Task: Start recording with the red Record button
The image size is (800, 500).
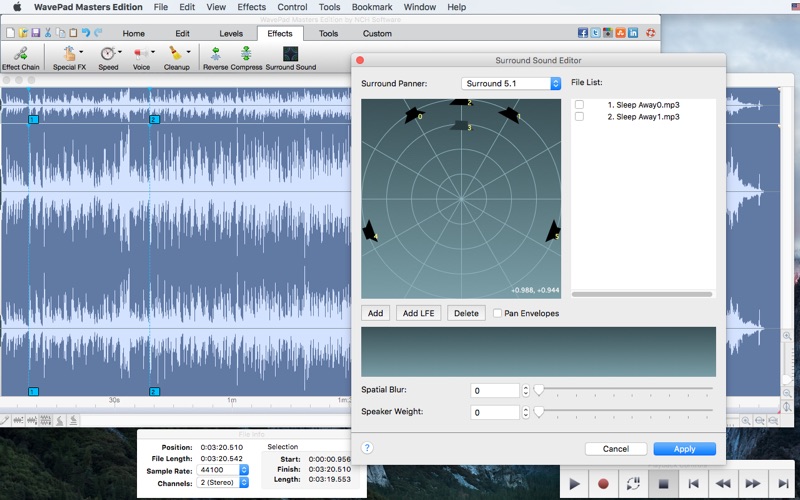Action: click(603, 484)
